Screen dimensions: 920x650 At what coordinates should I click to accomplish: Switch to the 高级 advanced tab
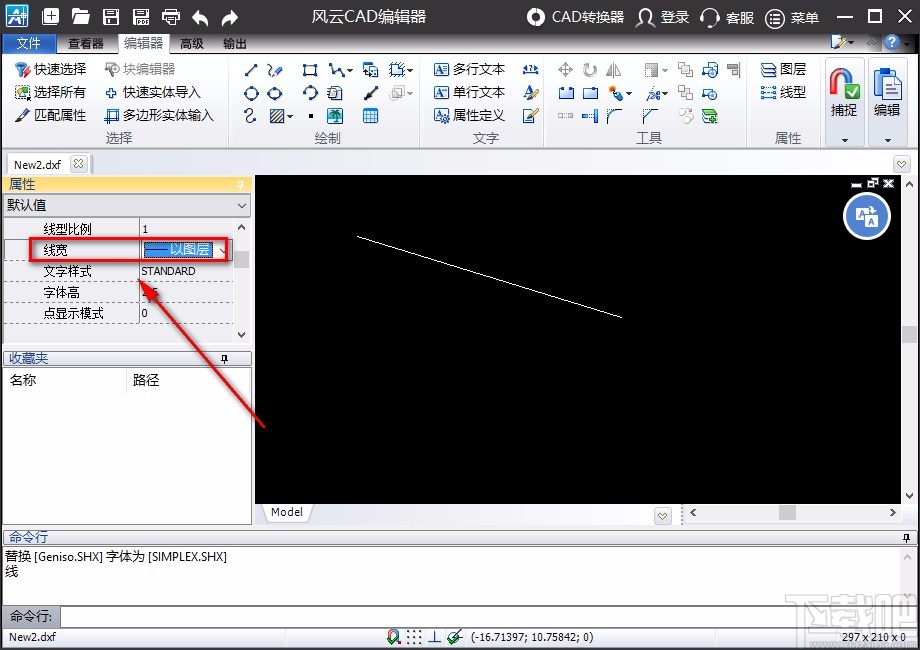(x=192, y=43)
